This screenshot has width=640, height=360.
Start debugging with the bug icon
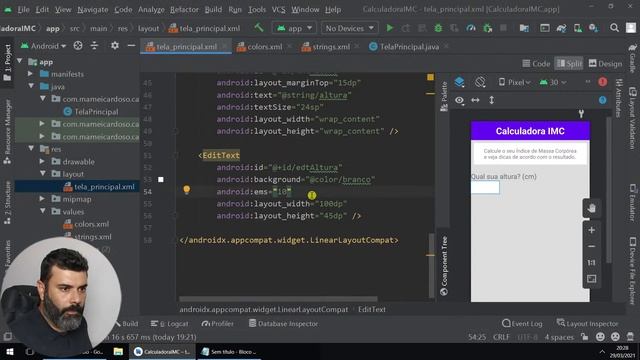click(x=438, y=28)
